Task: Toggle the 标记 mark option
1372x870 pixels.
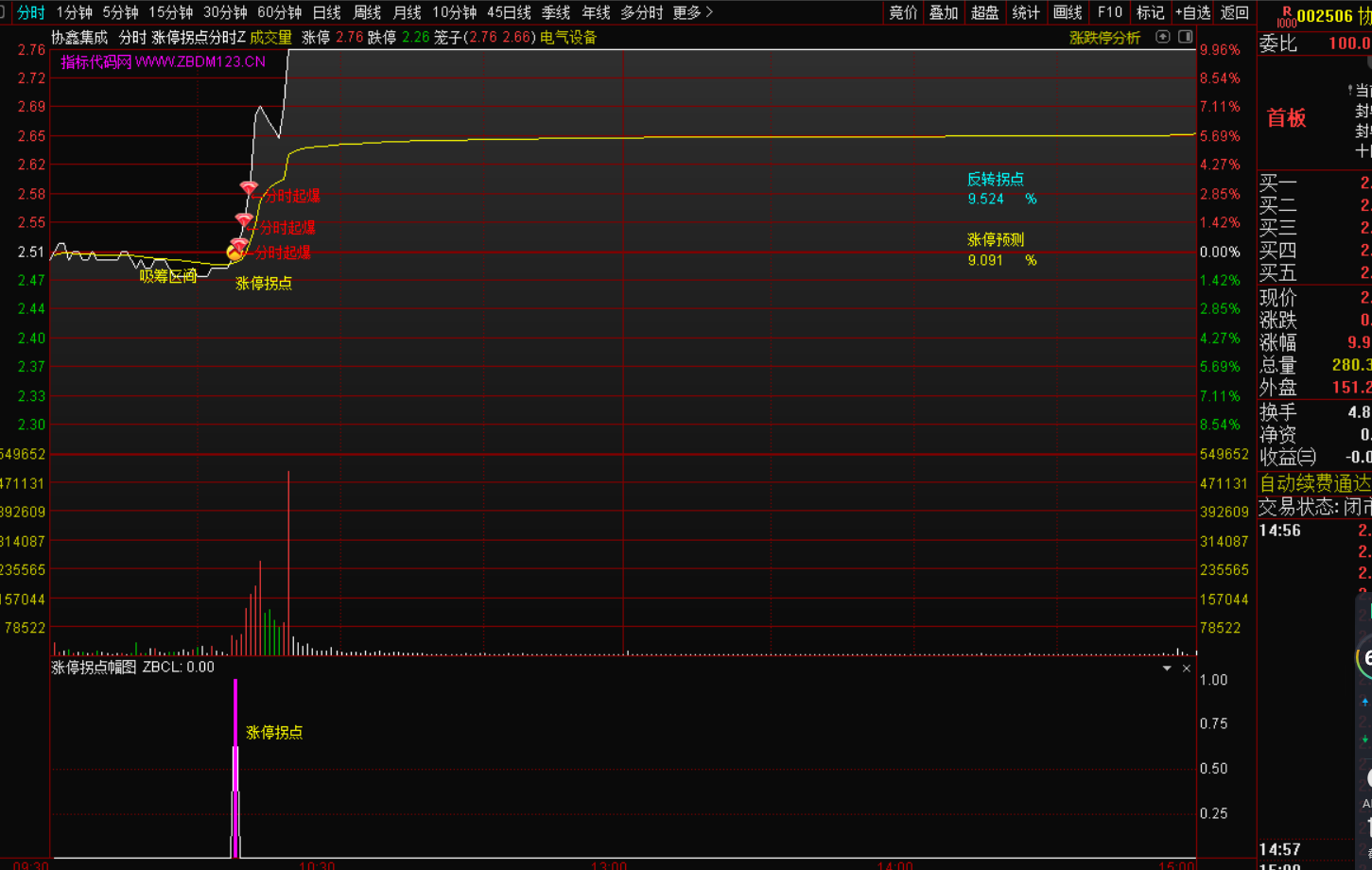Action: (1150, 12)
